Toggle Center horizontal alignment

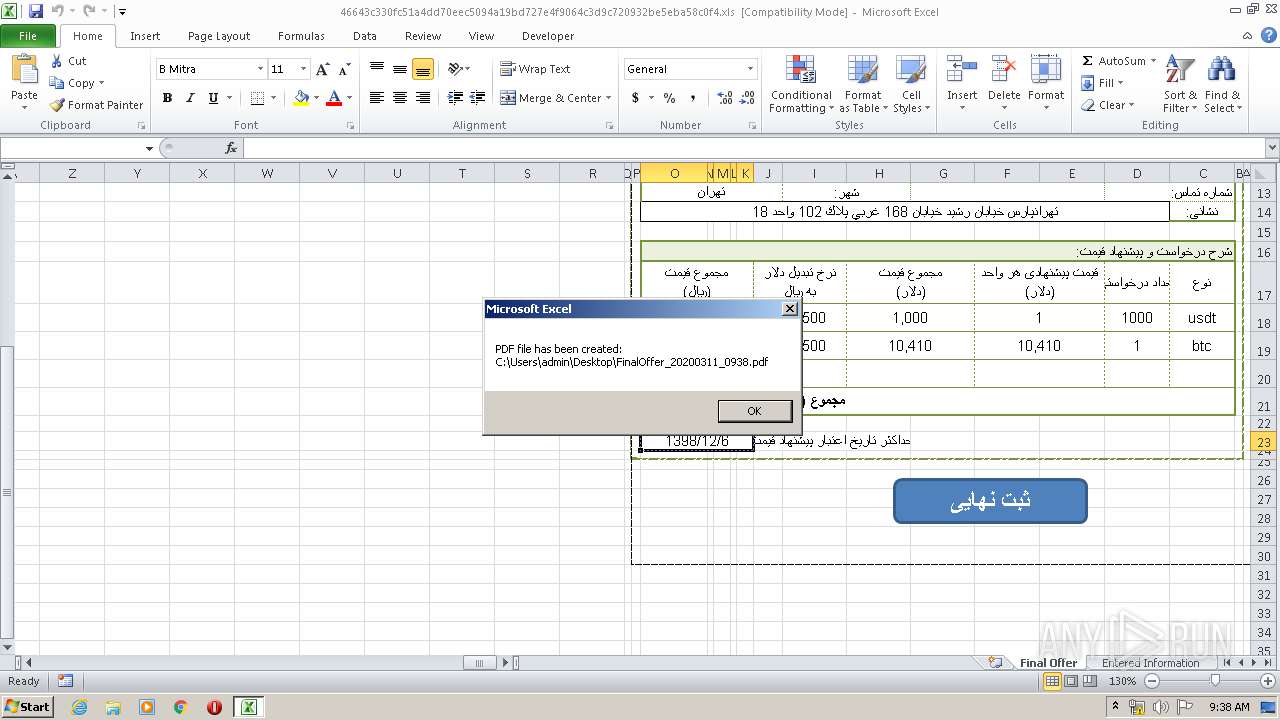[x=400, y=98]
